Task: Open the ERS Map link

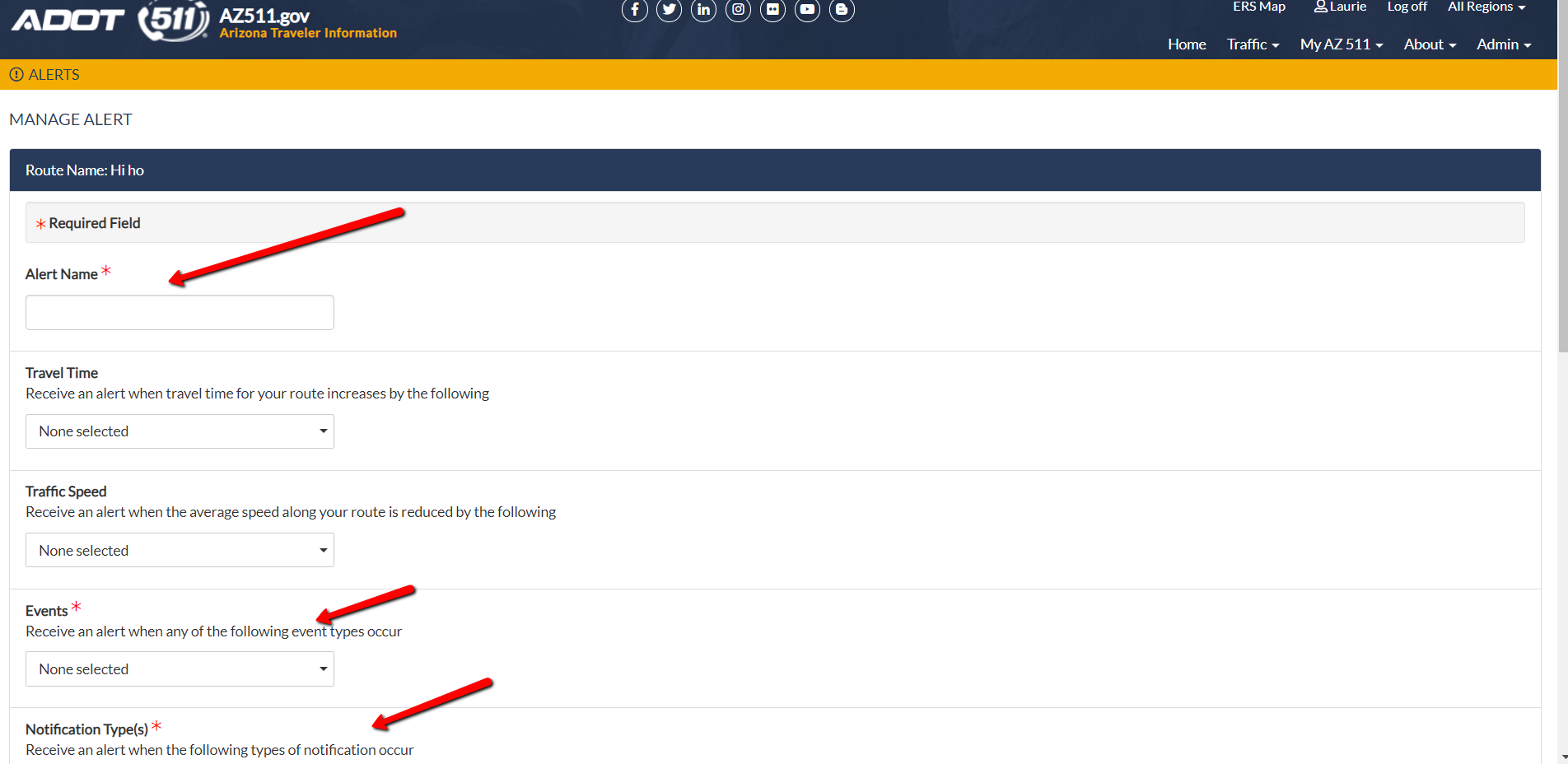Action: 1258,7
